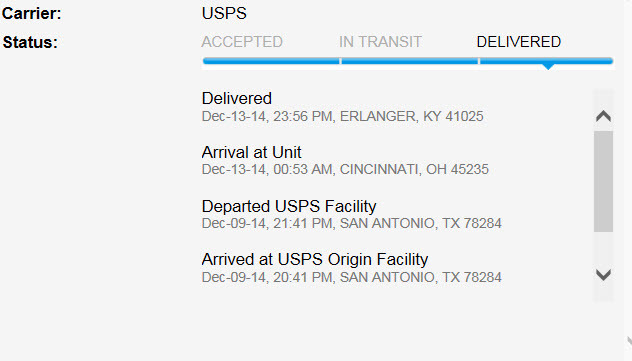Select the IN TRANSIT status stage
This screenshot has width=632, height=361.
(x=380, y=42)
